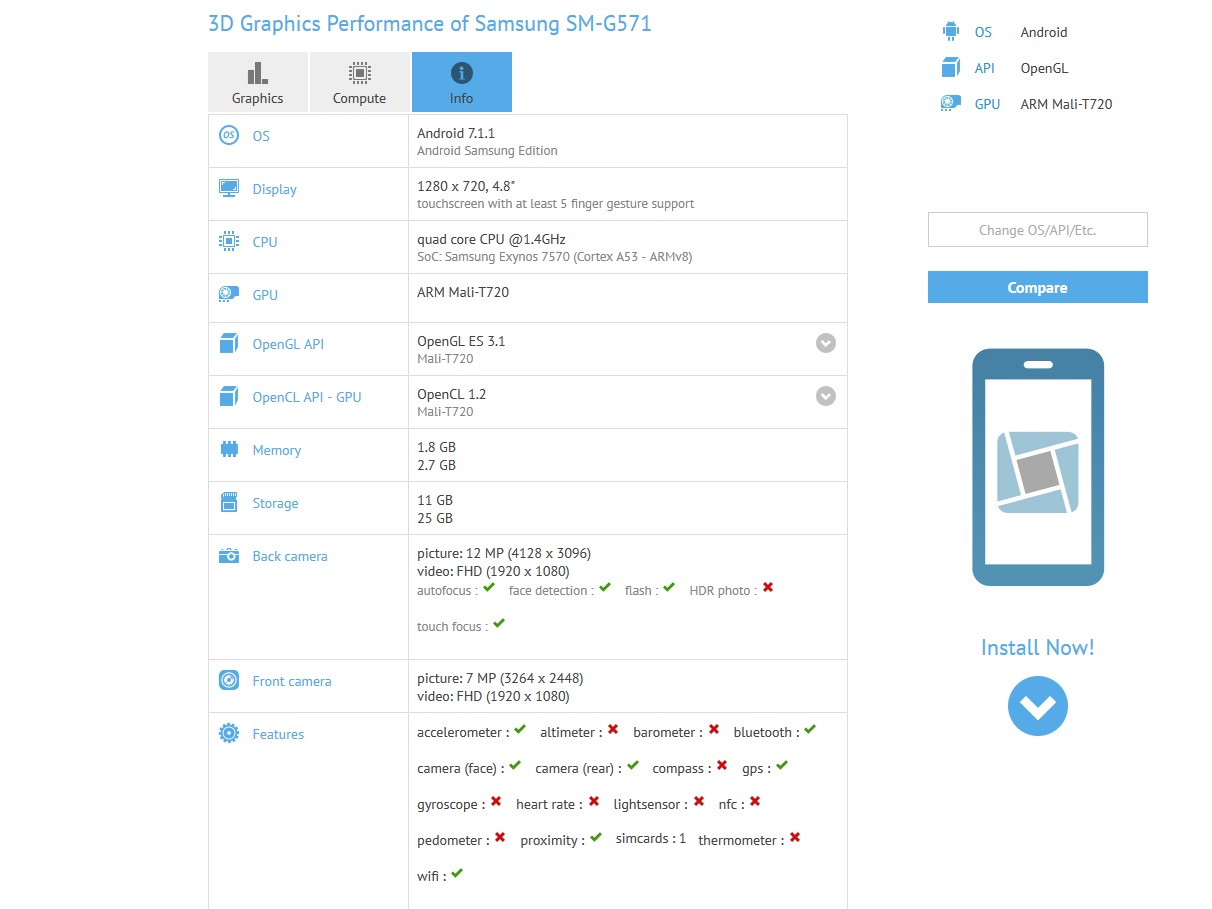Click 'picture: 7 MP (3264 x 2448)' text
The width and height of the screenshot is (1212, 909).
[500, 678]
